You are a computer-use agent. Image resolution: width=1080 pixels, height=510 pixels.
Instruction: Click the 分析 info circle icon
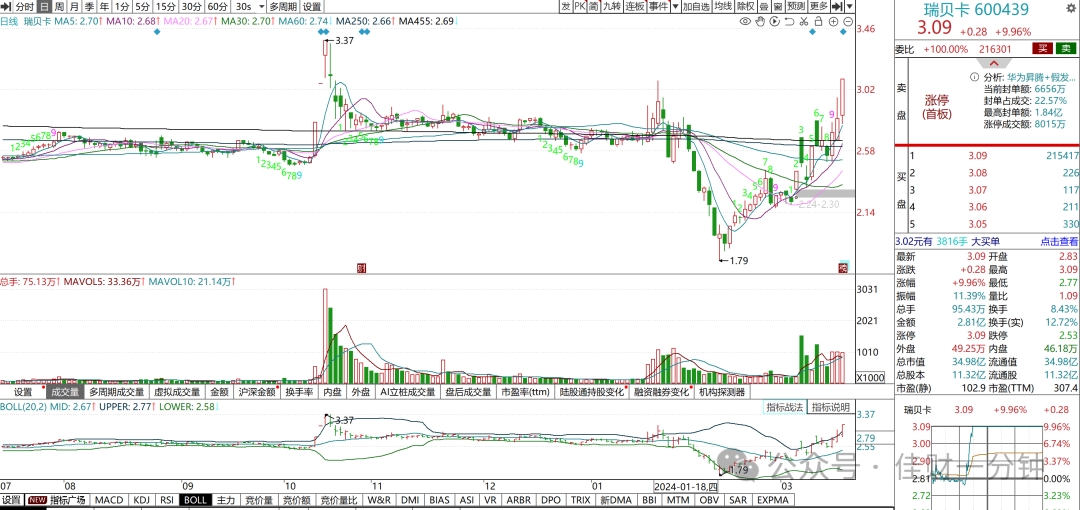975,76
